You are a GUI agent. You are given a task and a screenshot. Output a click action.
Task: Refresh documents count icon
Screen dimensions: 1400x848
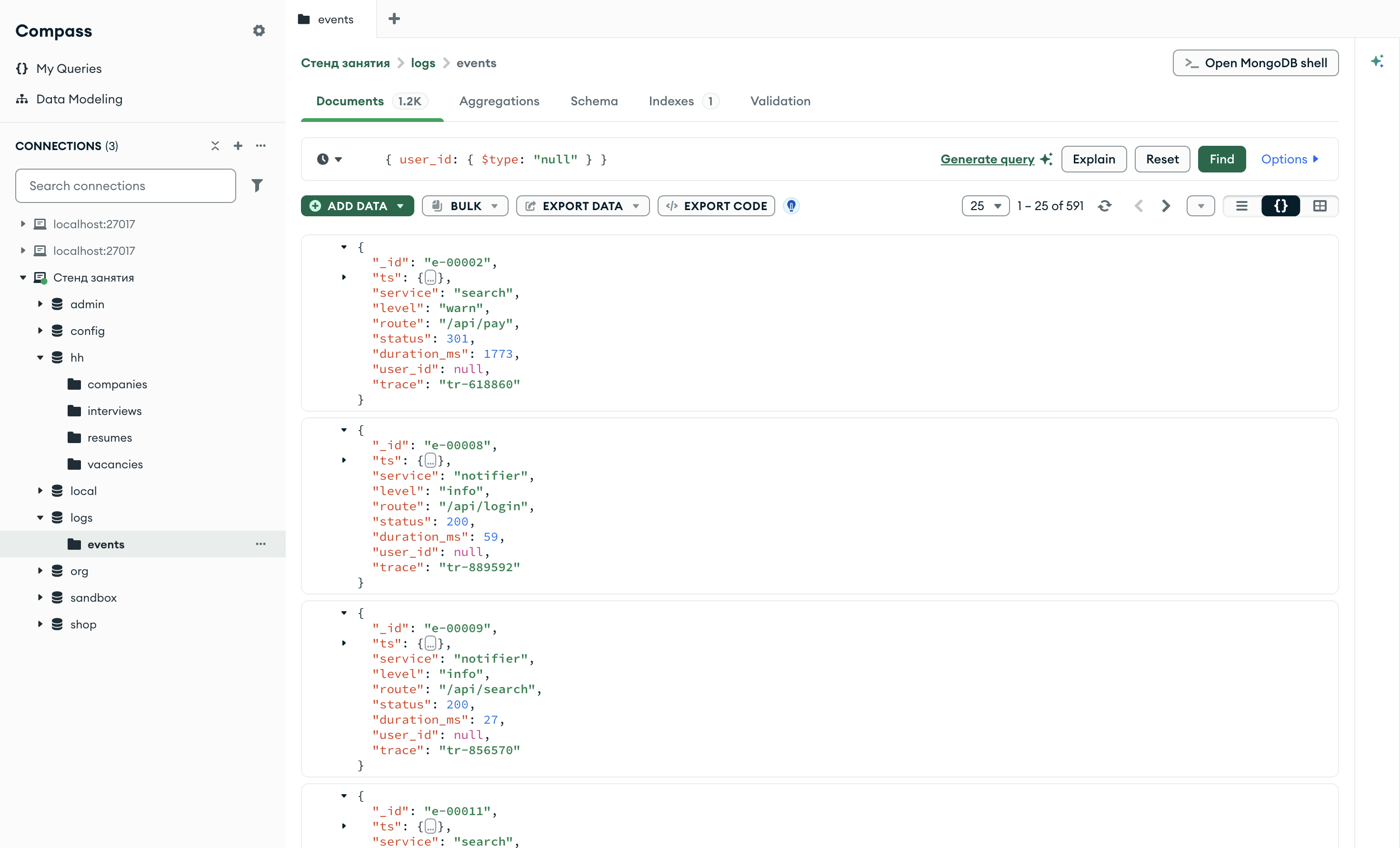(x=1105, y=206)
